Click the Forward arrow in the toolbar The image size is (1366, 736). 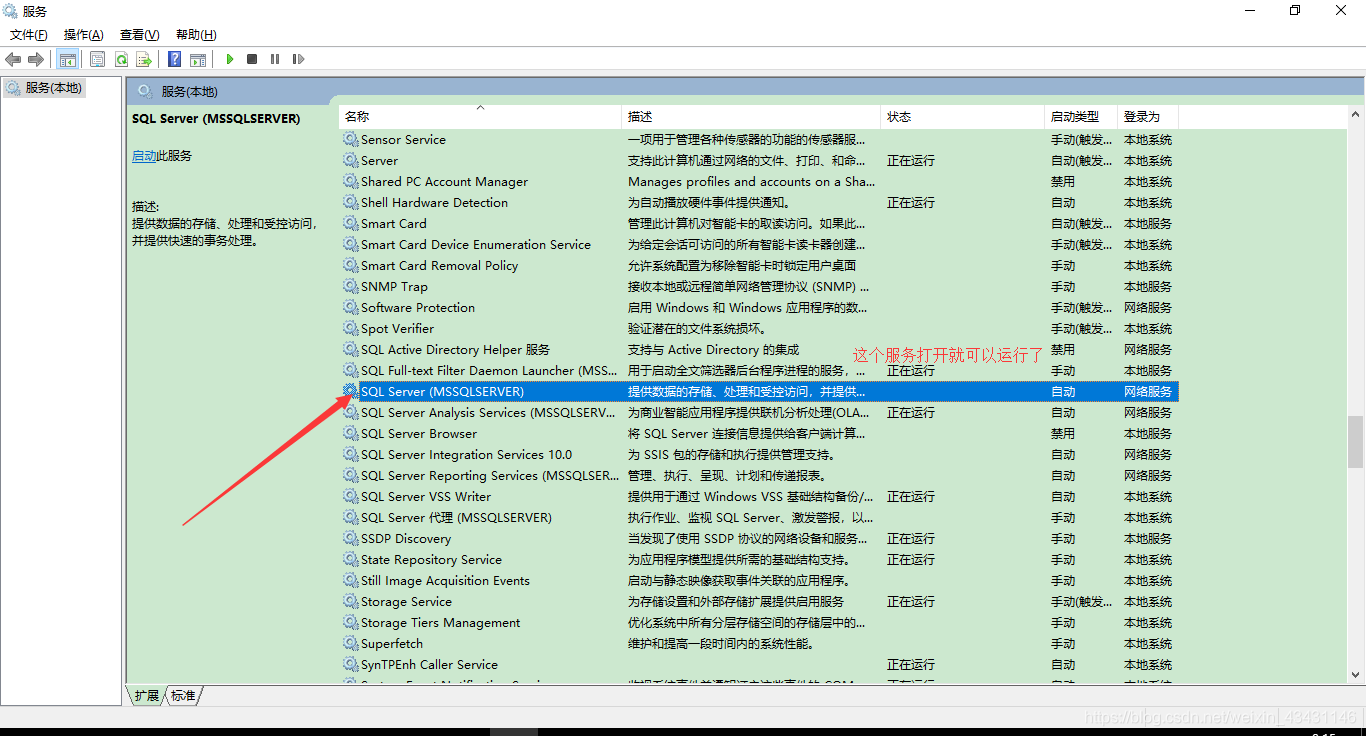(36, 59)
